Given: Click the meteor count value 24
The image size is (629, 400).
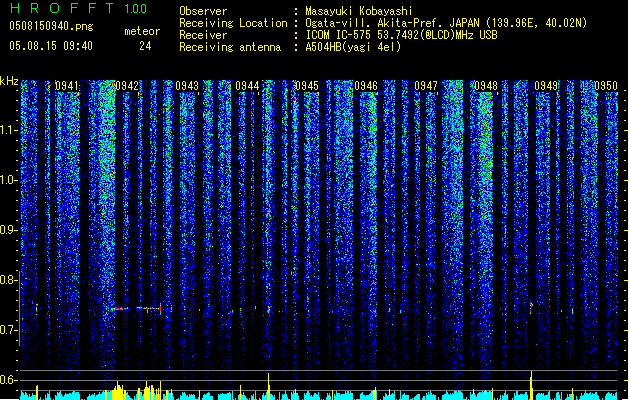Looking at the screenshot, I should pyautogui.click(x=145, y=46).
